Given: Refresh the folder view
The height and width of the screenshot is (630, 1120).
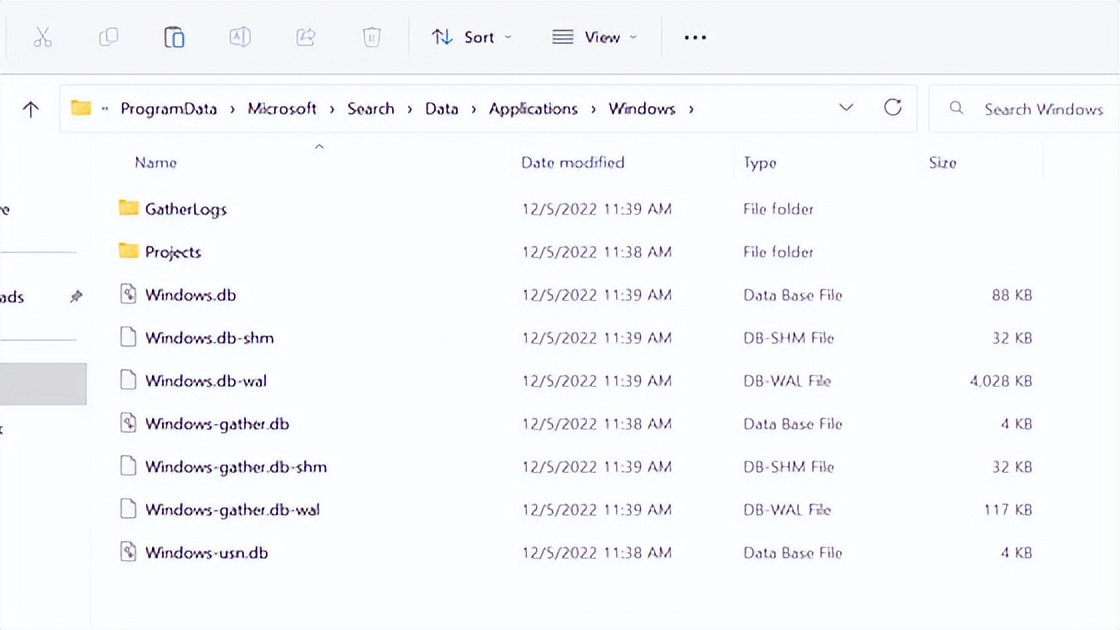Looking at the screenshot, I should (893, 108).
